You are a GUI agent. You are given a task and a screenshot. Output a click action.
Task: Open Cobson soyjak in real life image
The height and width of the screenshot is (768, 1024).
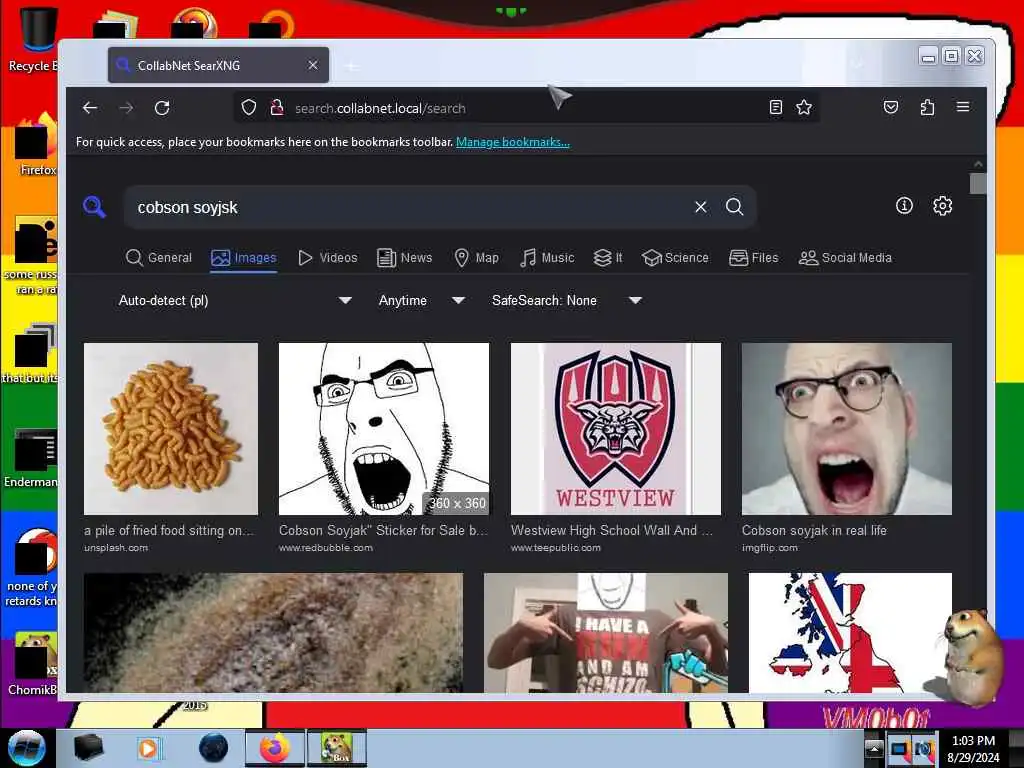pos(847,429)
